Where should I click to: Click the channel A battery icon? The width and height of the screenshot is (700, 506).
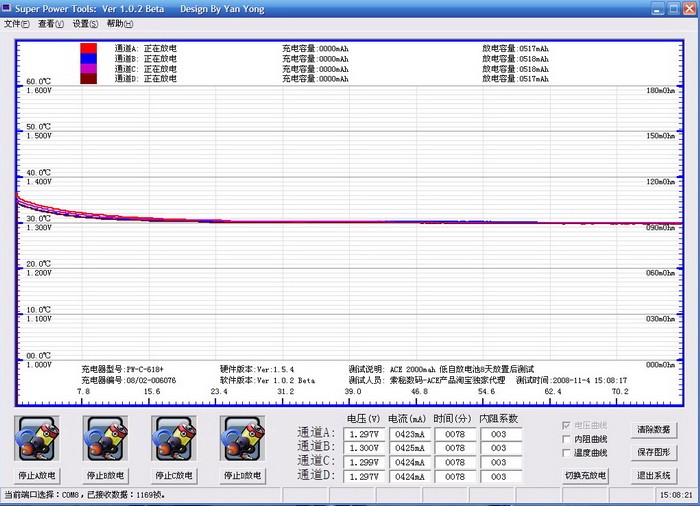click(x=37, y=439)
